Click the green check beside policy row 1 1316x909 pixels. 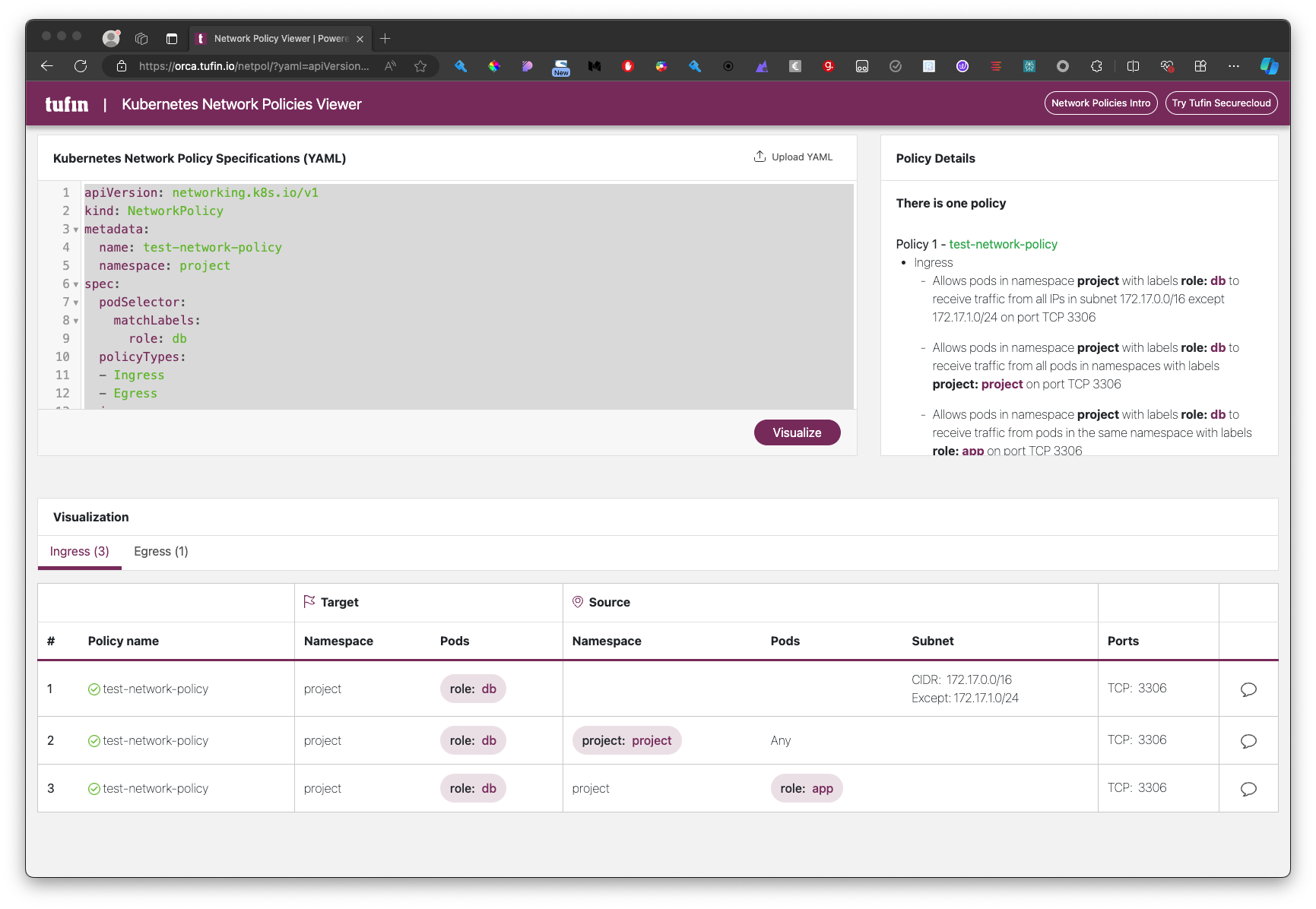[94, 689]
